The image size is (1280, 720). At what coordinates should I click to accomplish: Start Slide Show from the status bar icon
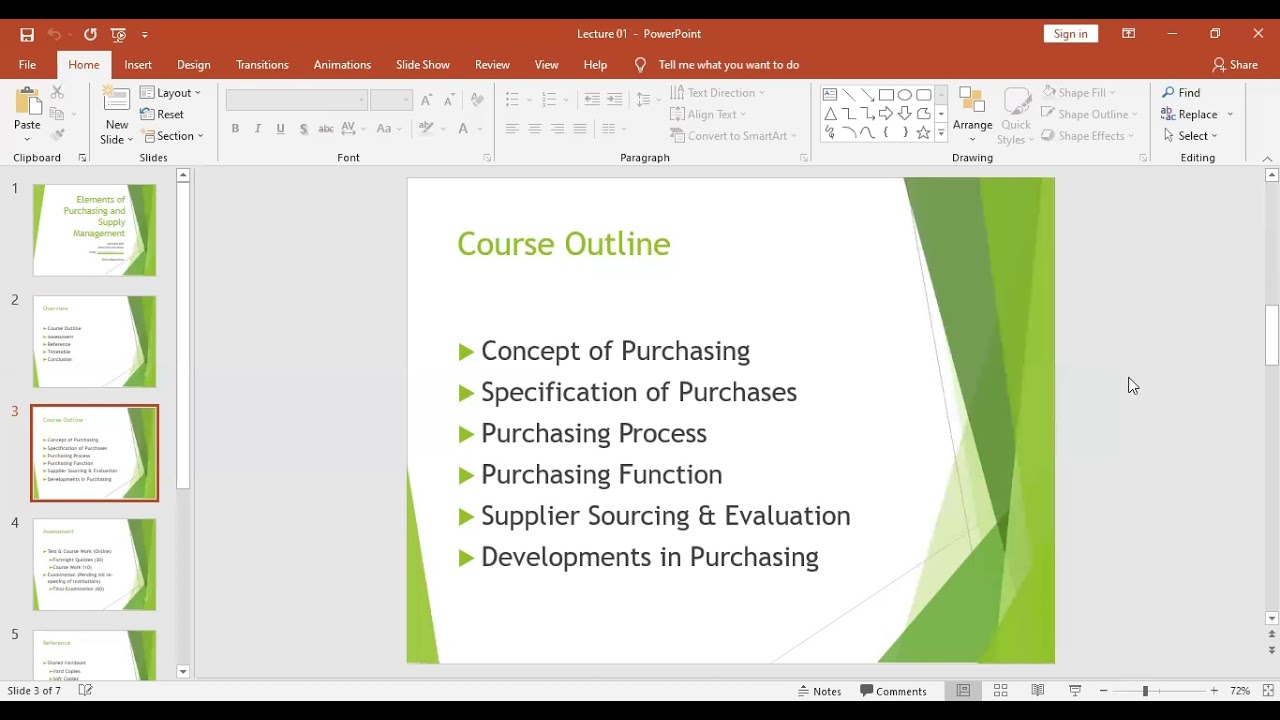click(1075, 691)
